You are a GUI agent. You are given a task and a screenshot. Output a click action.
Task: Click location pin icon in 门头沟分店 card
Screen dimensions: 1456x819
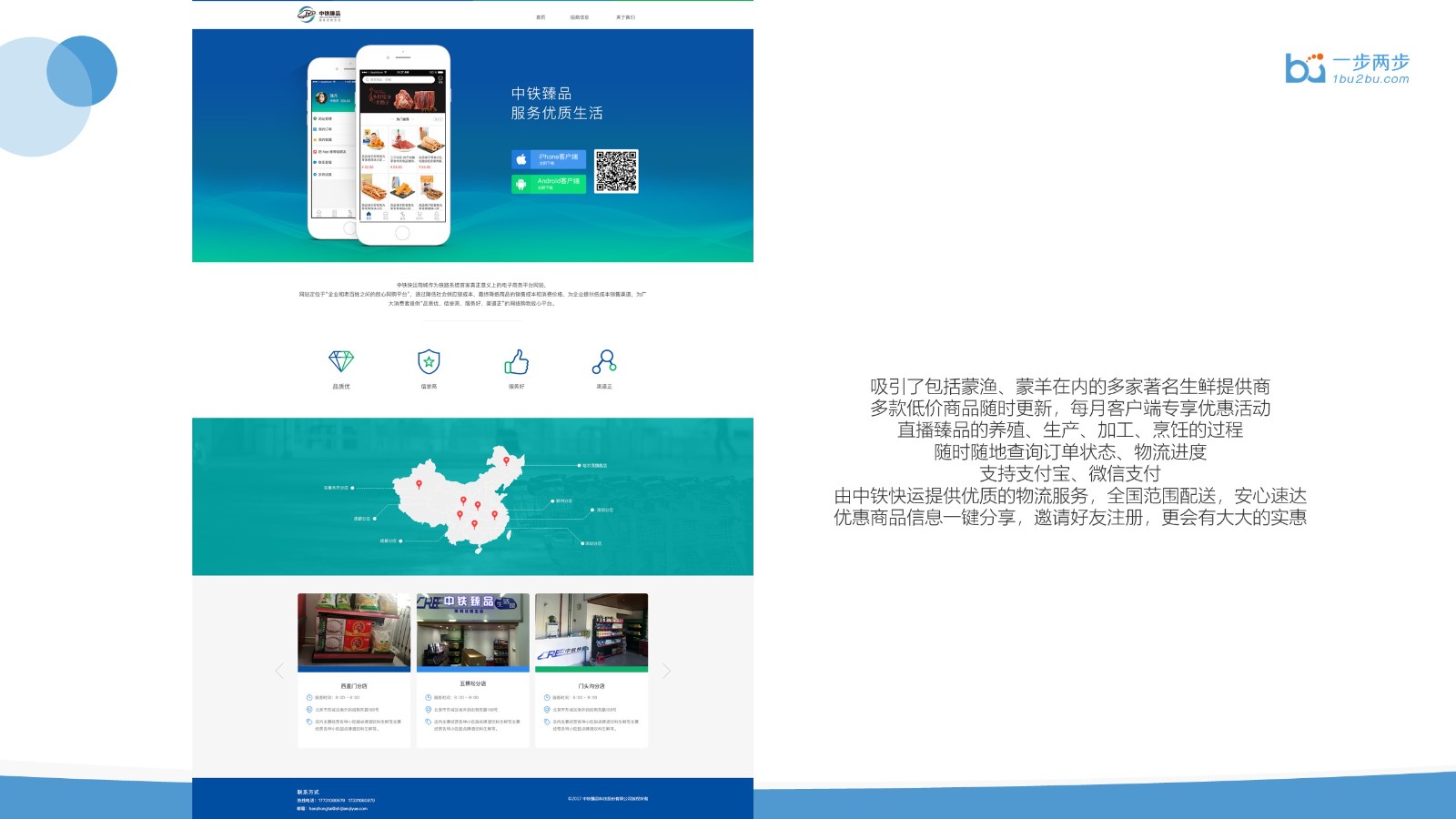coord(547,710)
